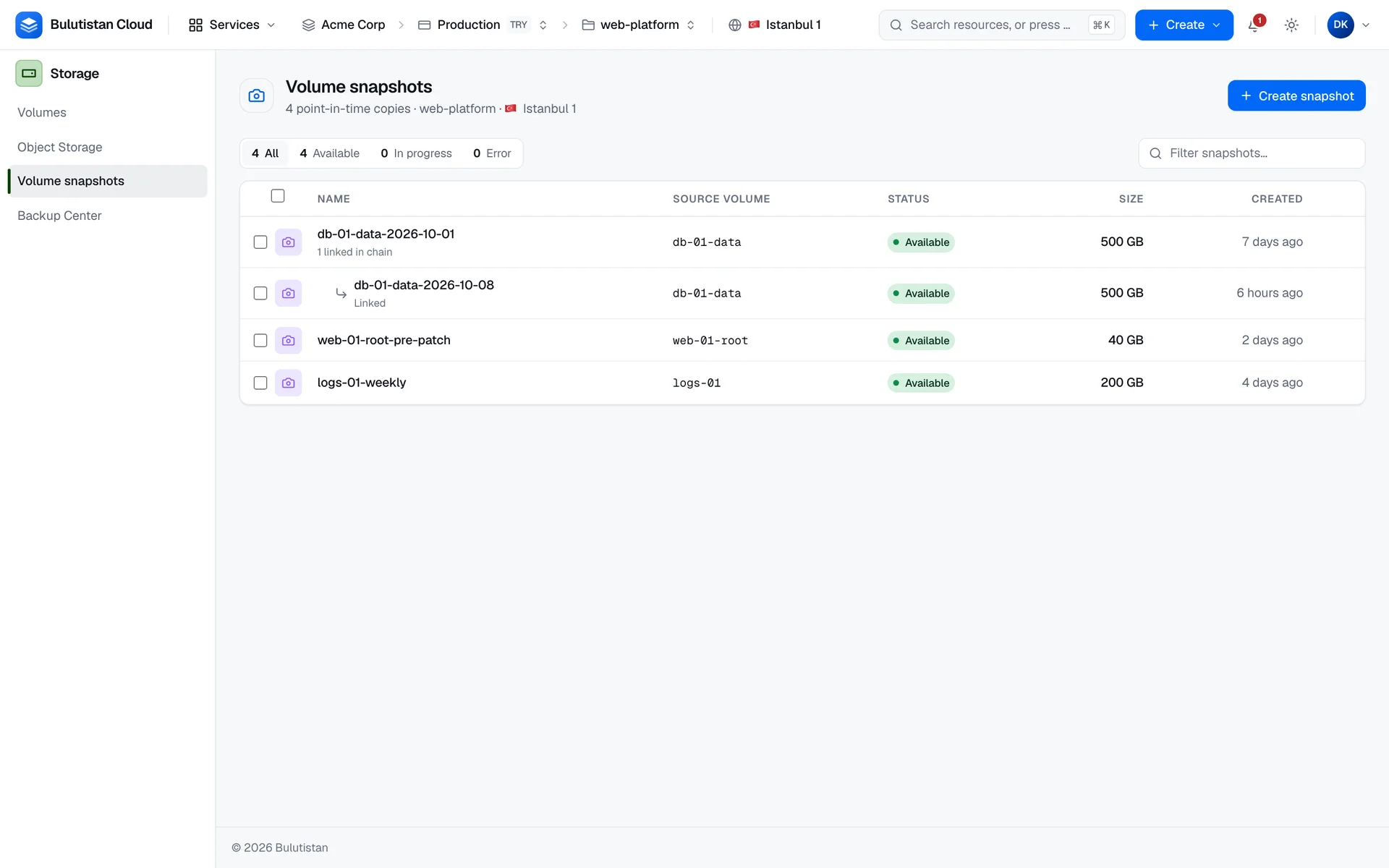Click the magnifier icon in Filter snapshots field

1155,153
